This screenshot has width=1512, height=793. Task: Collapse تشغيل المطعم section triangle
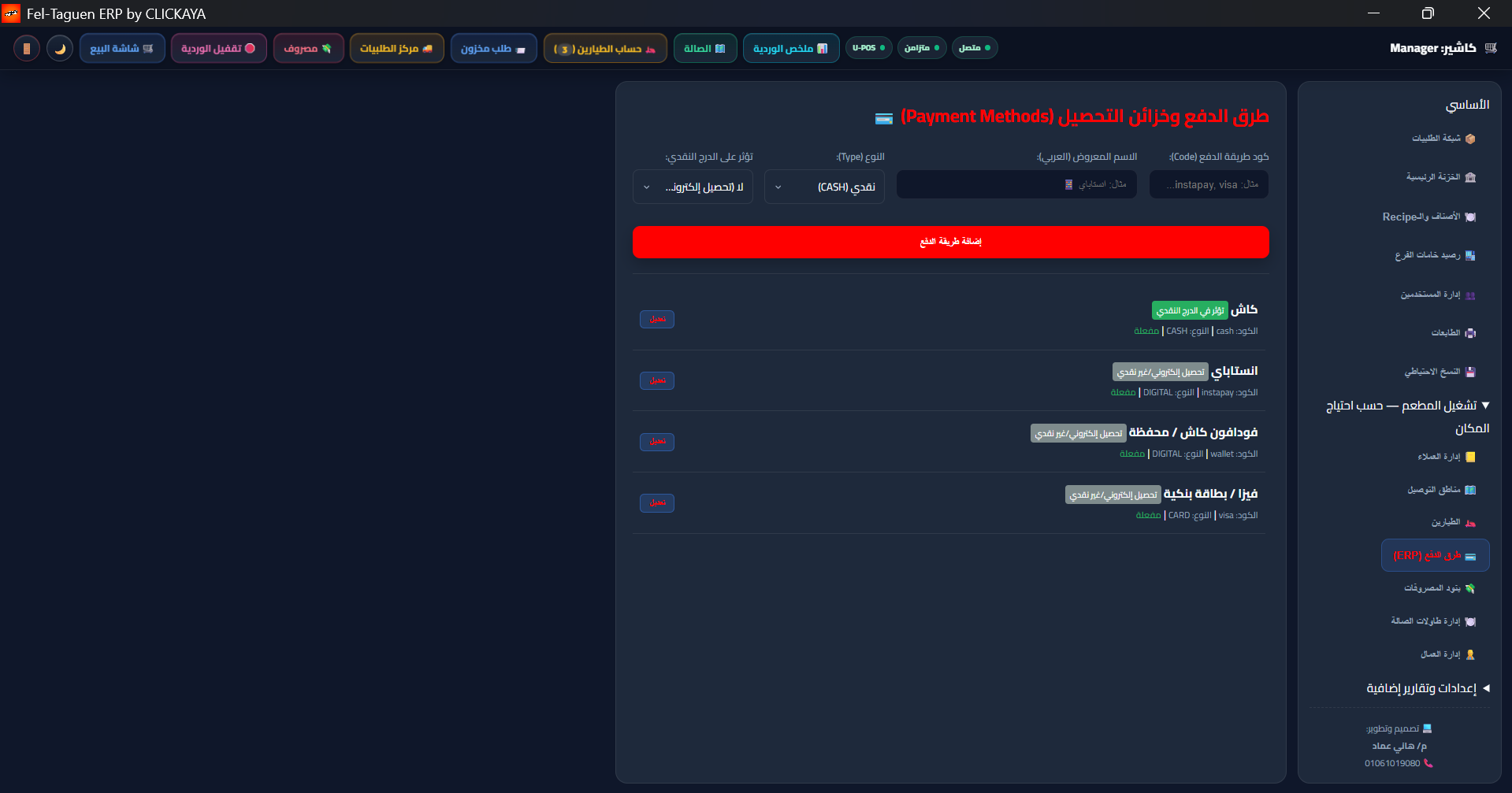click(x=1485, y=406)
